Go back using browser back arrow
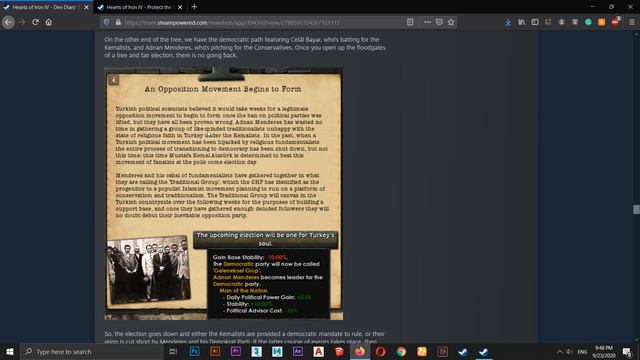 8,22
